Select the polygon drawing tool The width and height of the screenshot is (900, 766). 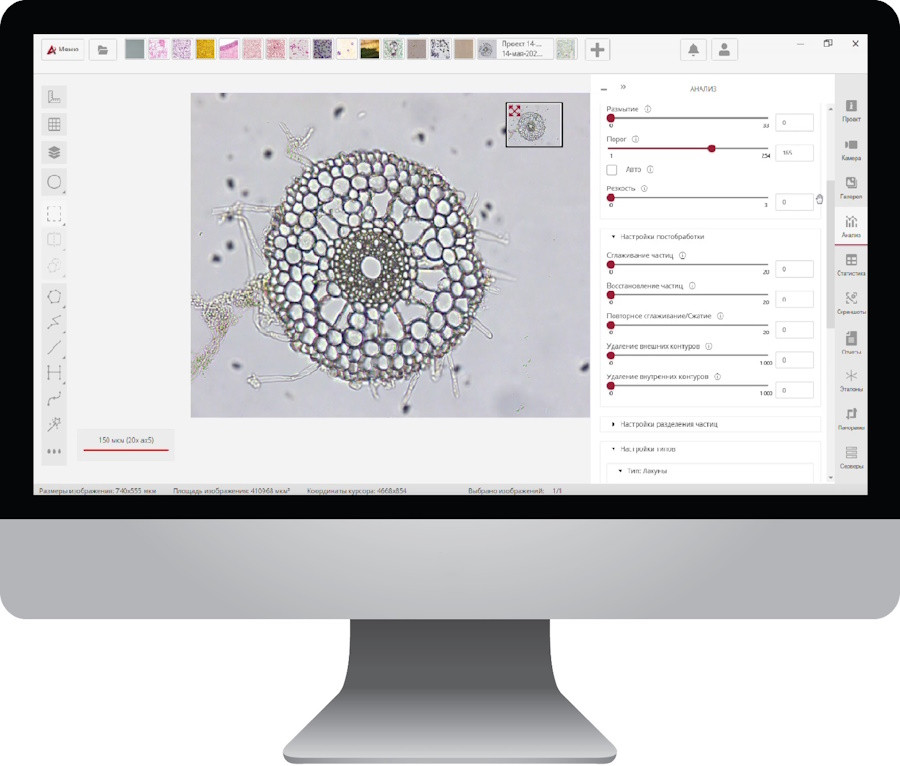click(54, 297)
